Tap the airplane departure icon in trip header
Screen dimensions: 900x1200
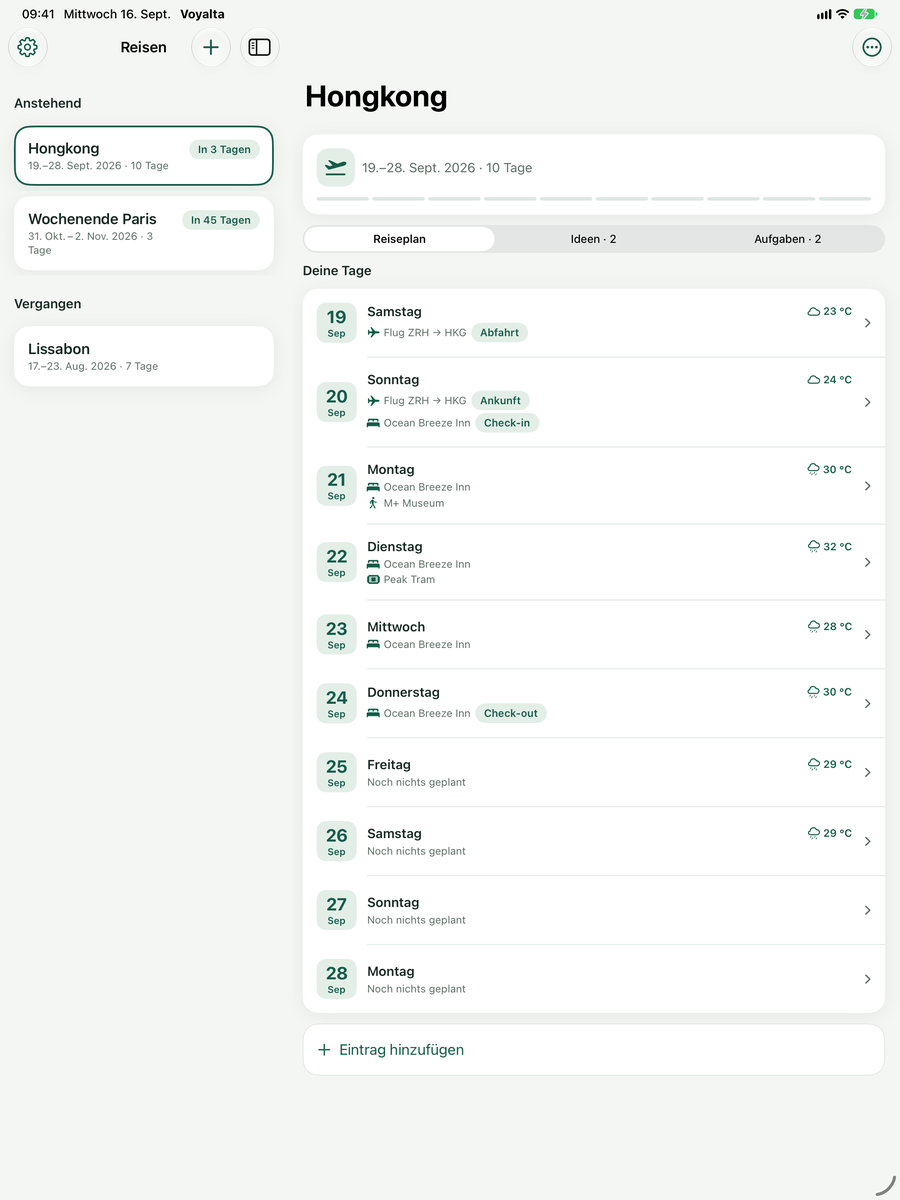[336, 167]
